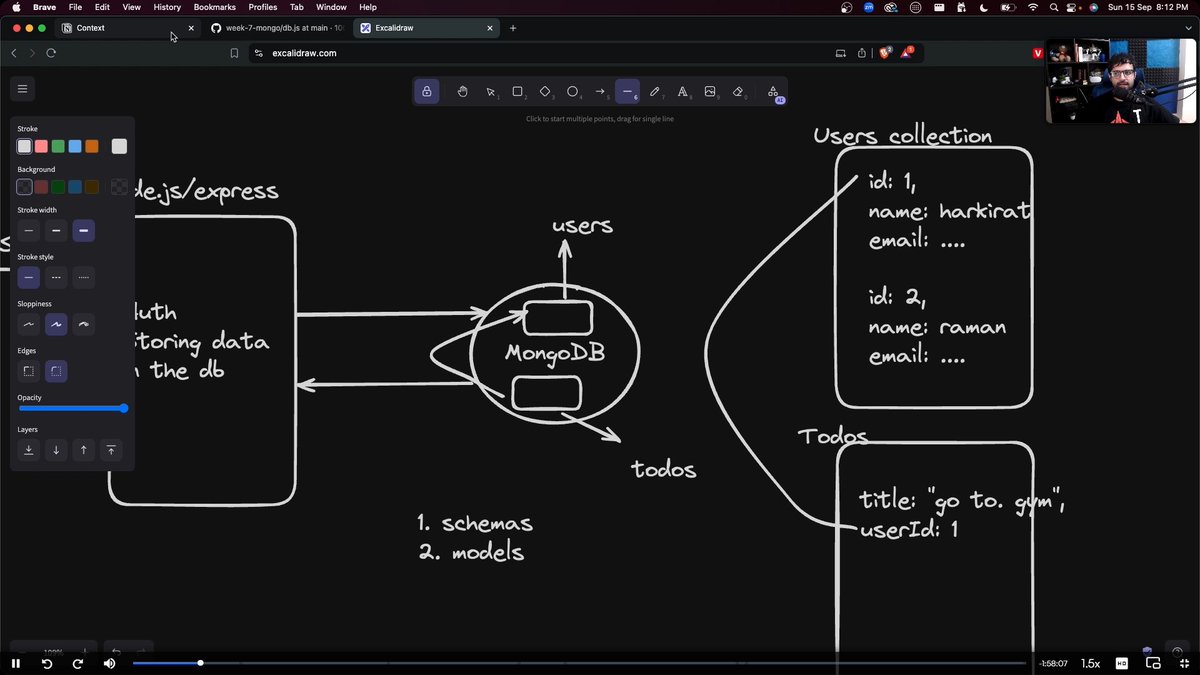The height and width of the screenshot is (675, 1200).
Task: Pick the blue stroke color
Action: click(x=75, y=146)
